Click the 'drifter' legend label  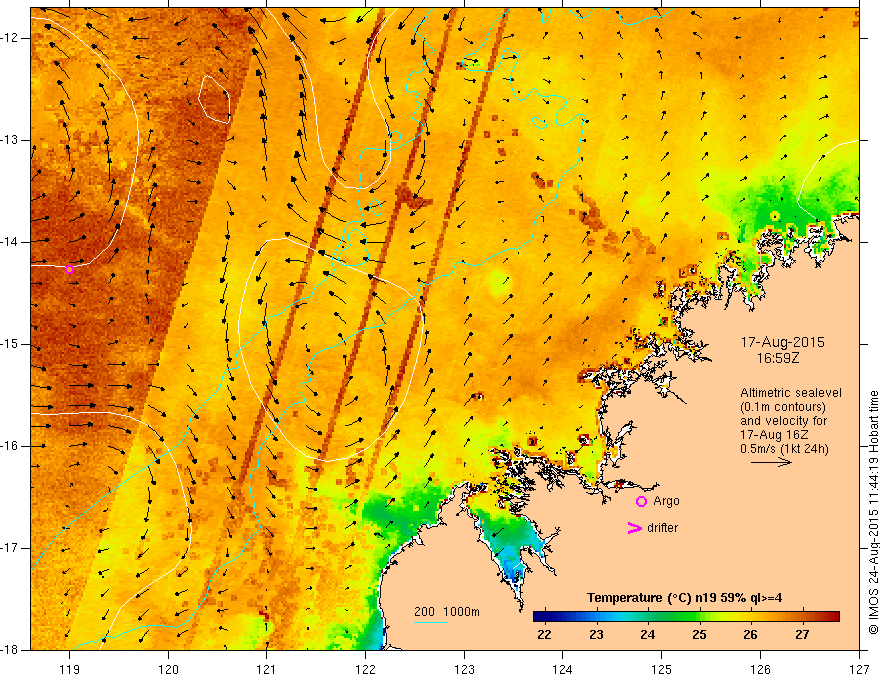pos(662,528)
